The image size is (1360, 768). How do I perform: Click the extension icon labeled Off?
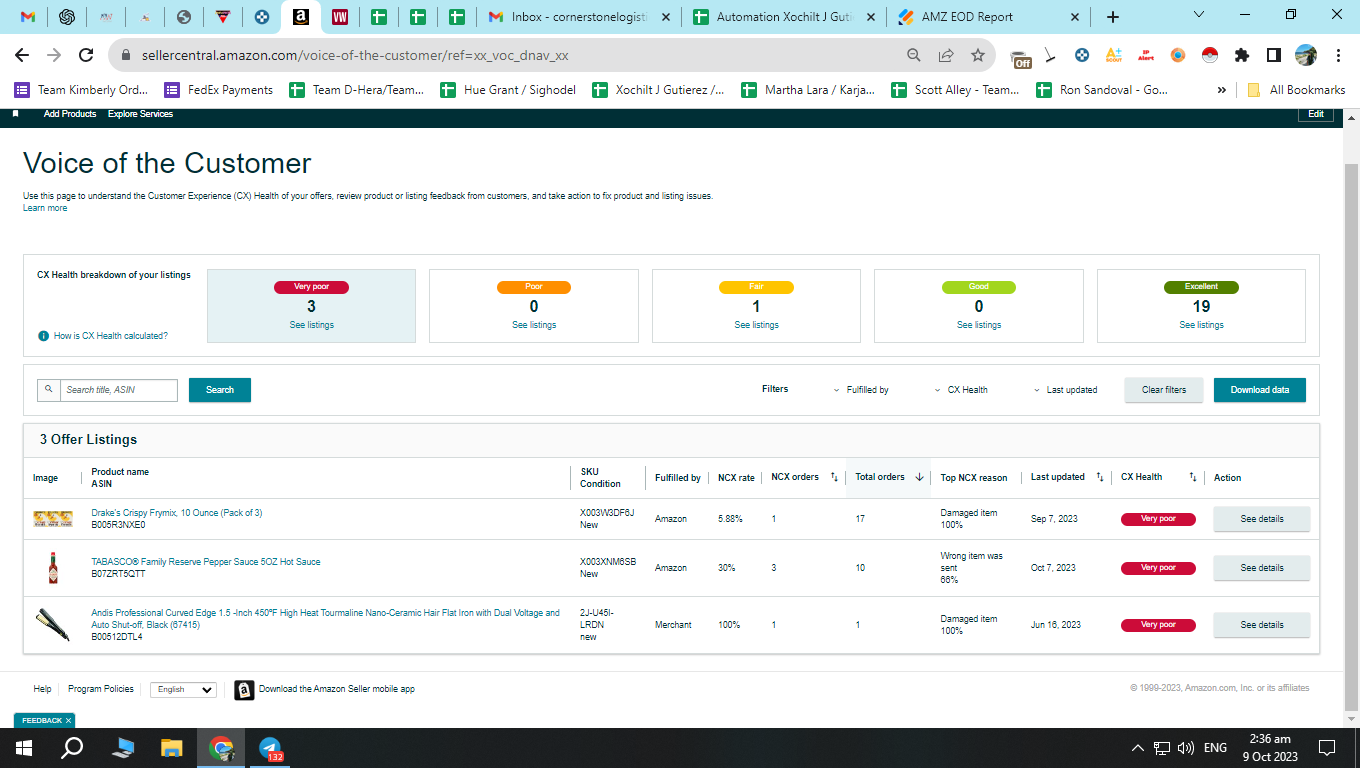(1020, 58)
